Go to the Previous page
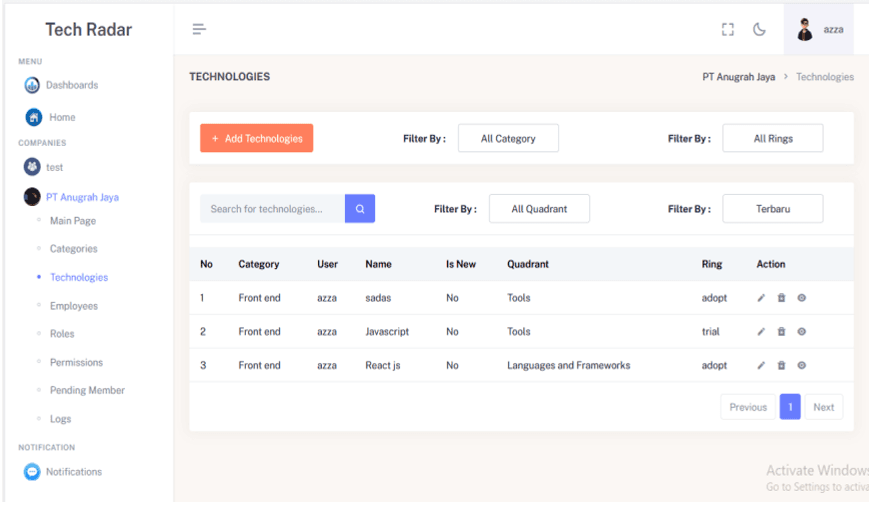This screenshot has height=517, width=869. point(748,407)
